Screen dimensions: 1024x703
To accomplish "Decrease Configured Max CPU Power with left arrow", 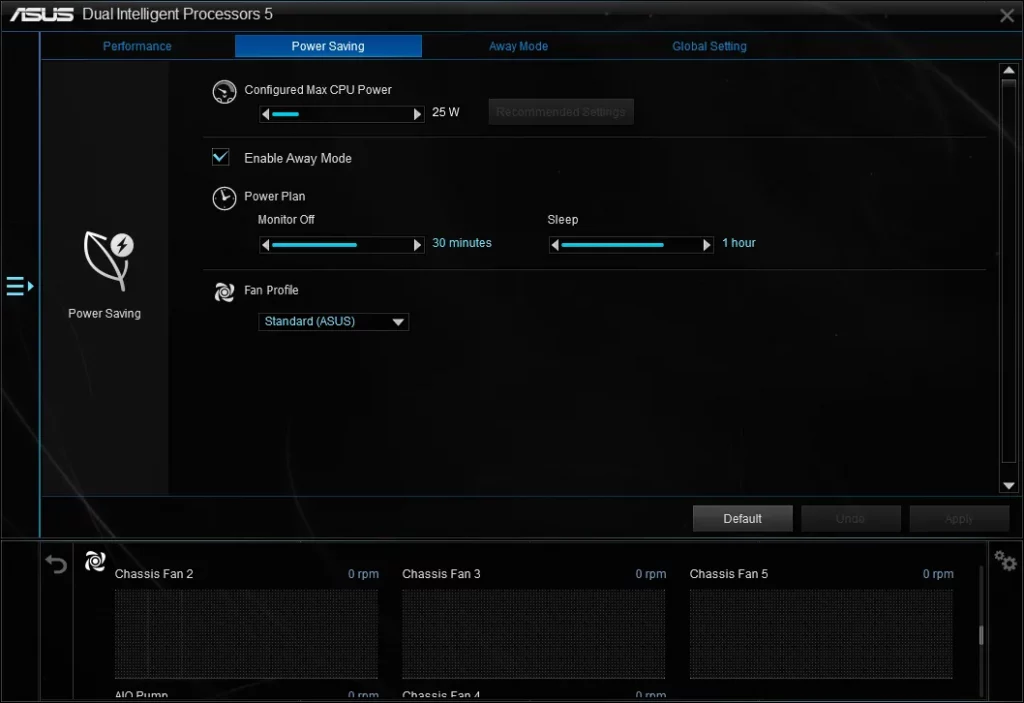I will click(x=265, y=114).
